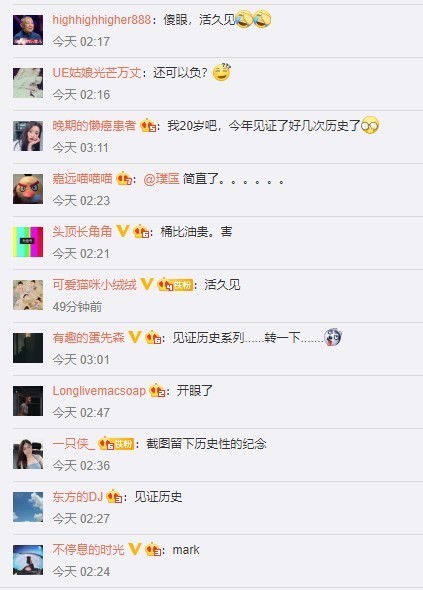
Task: Click member badge next to Longlivemacsoap
Action: 157,391
